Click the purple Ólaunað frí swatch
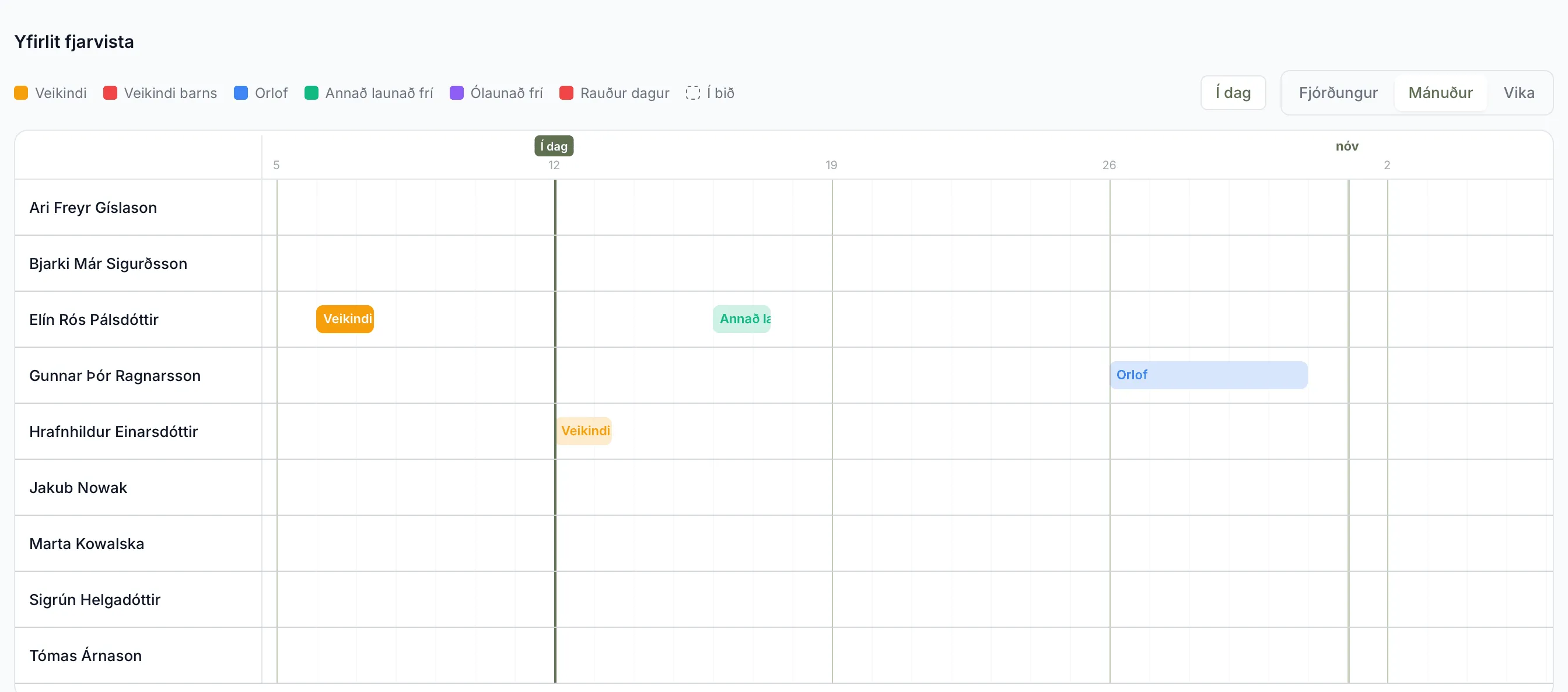1568x692 pixels. click(x=457, y=93)
